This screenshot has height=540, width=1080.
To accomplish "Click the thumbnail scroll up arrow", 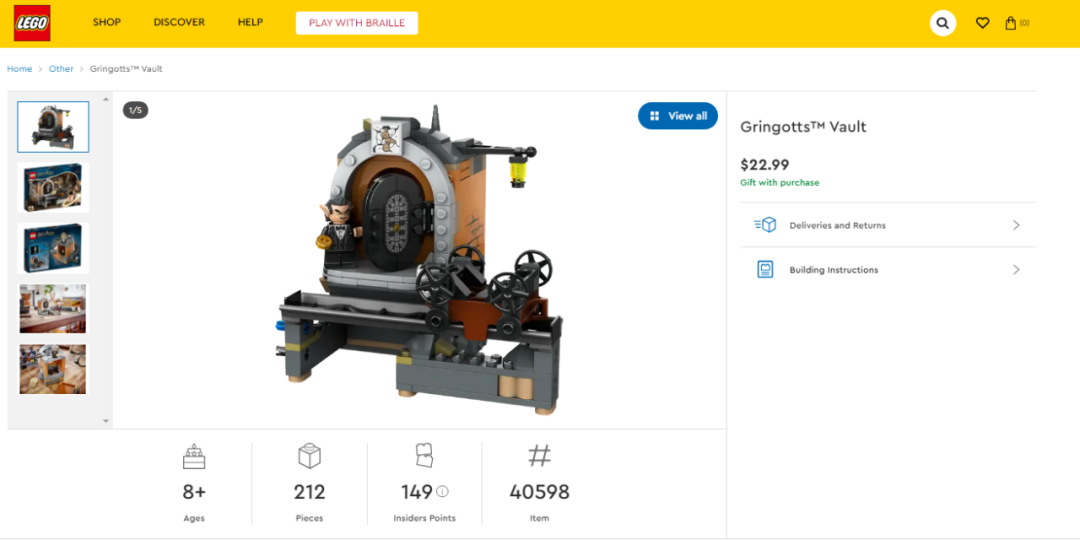I will [106, 99].
